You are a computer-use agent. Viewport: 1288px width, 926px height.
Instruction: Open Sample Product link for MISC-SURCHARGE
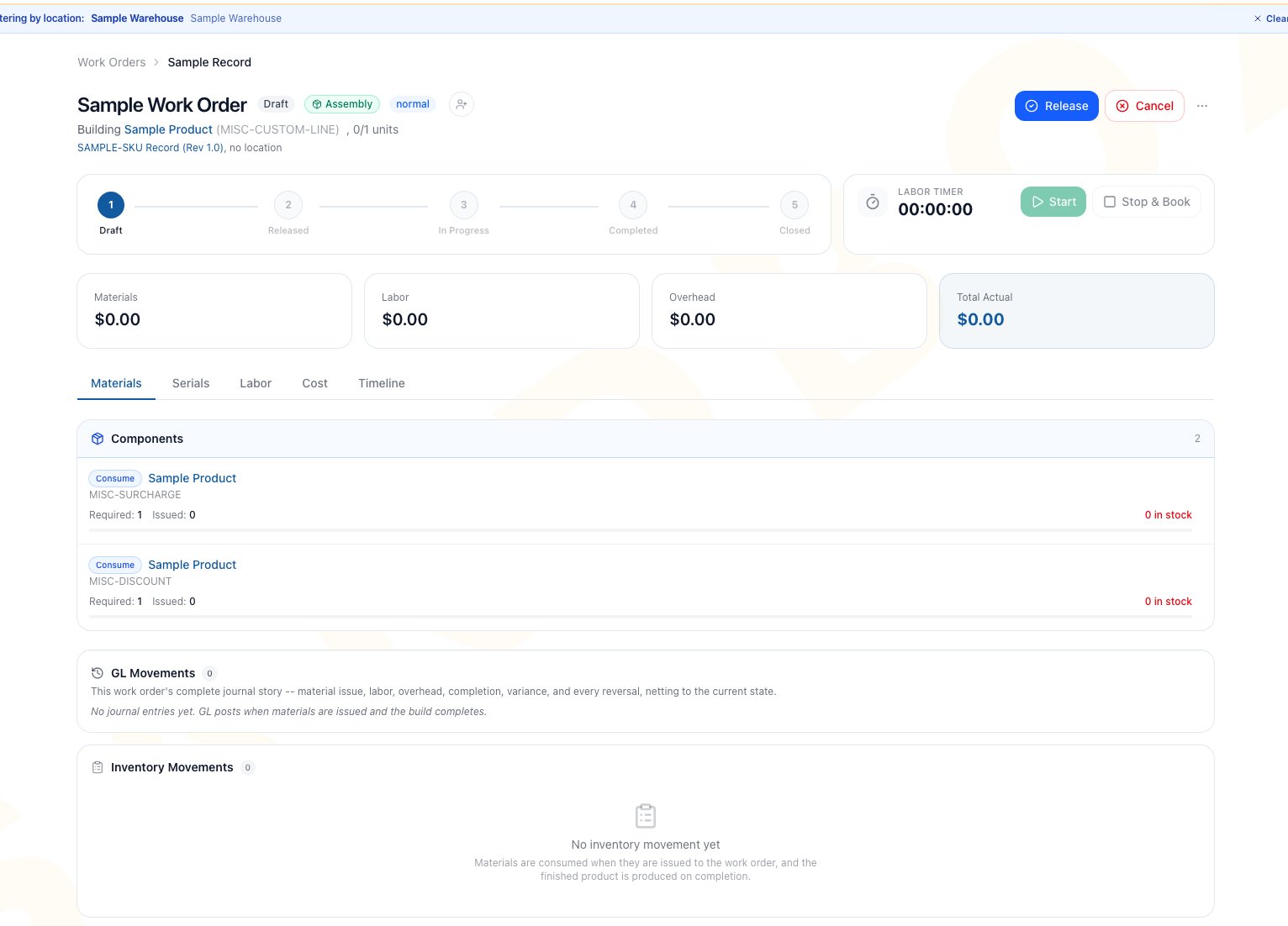[193, 478]
